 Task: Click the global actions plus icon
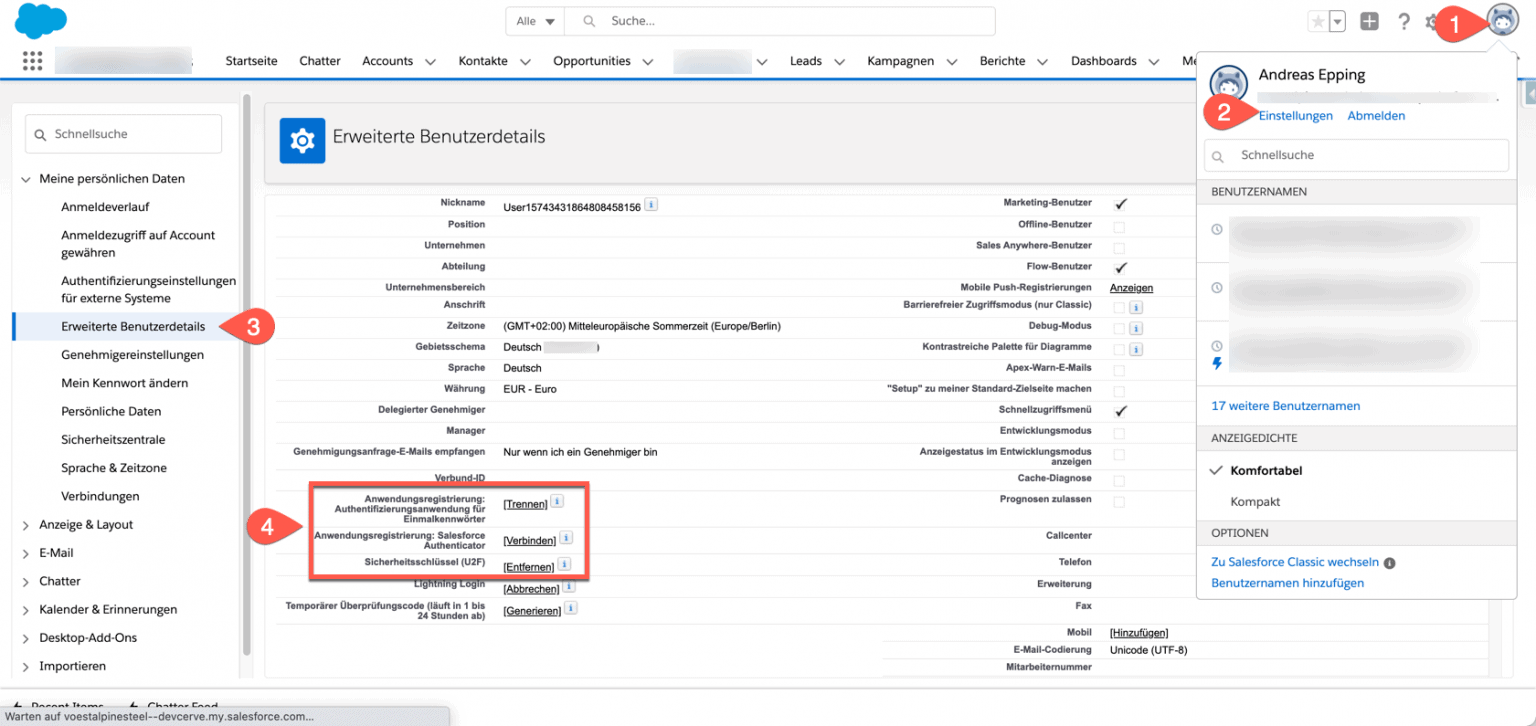click(x=1369, y=21)
